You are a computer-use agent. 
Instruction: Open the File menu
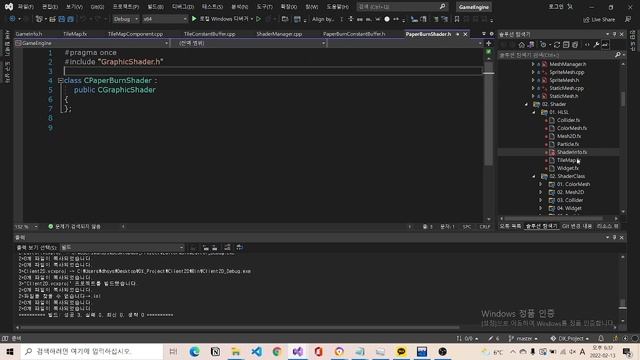point(25,7)
